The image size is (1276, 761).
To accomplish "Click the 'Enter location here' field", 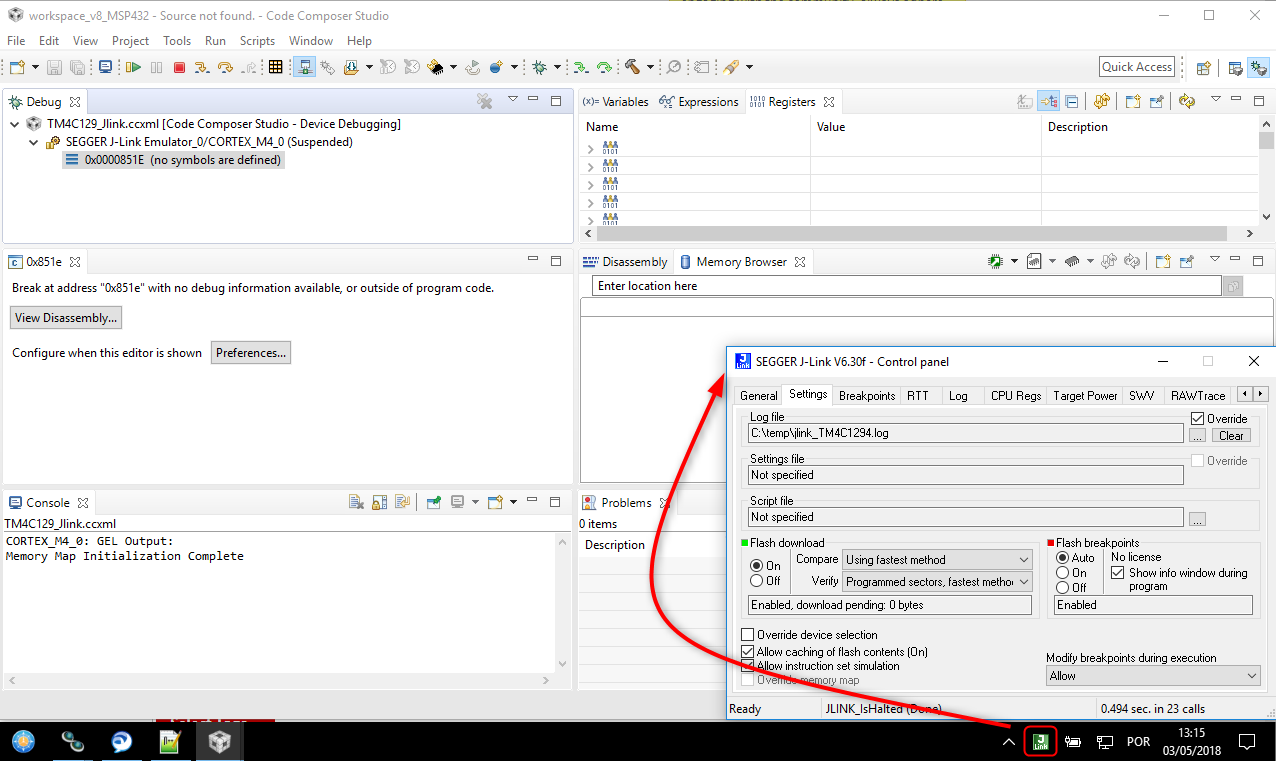I will (900, 286).
